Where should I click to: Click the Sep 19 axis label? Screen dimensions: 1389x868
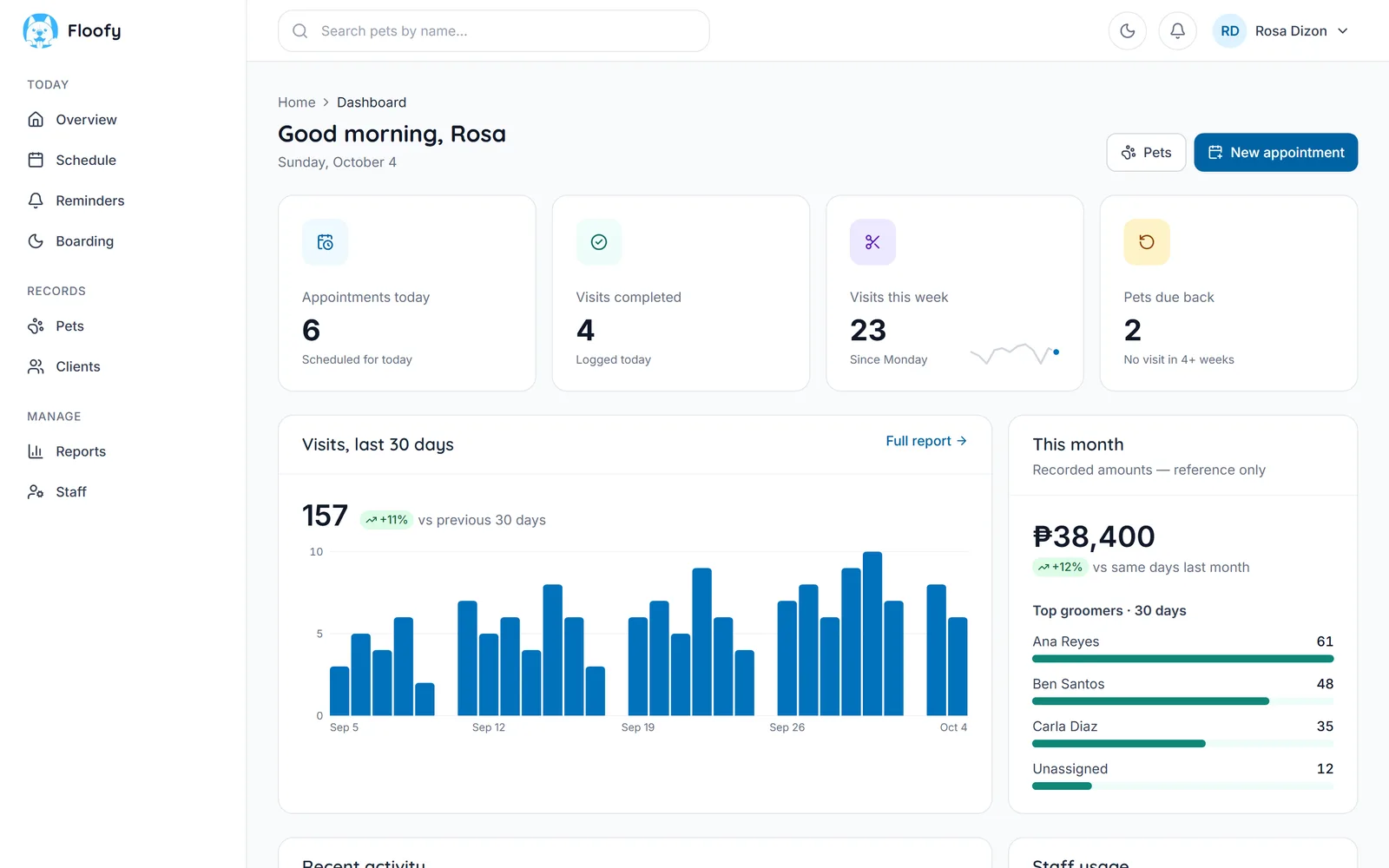point(638,727)
